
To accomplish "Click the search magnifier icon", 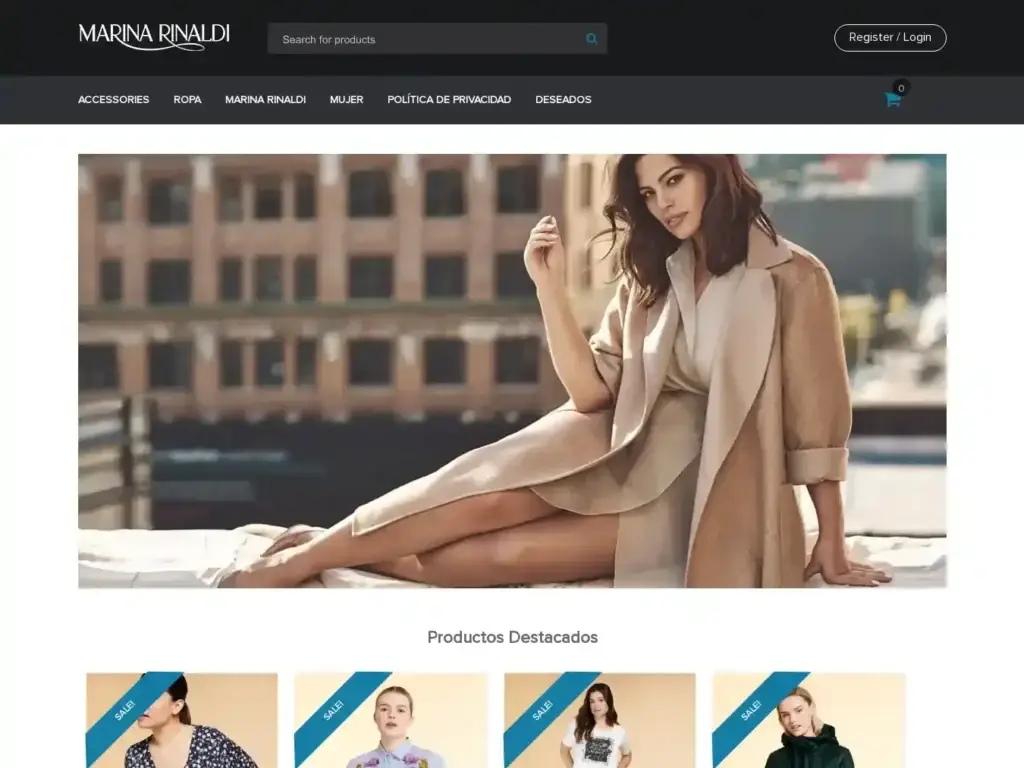I will 592,39.
